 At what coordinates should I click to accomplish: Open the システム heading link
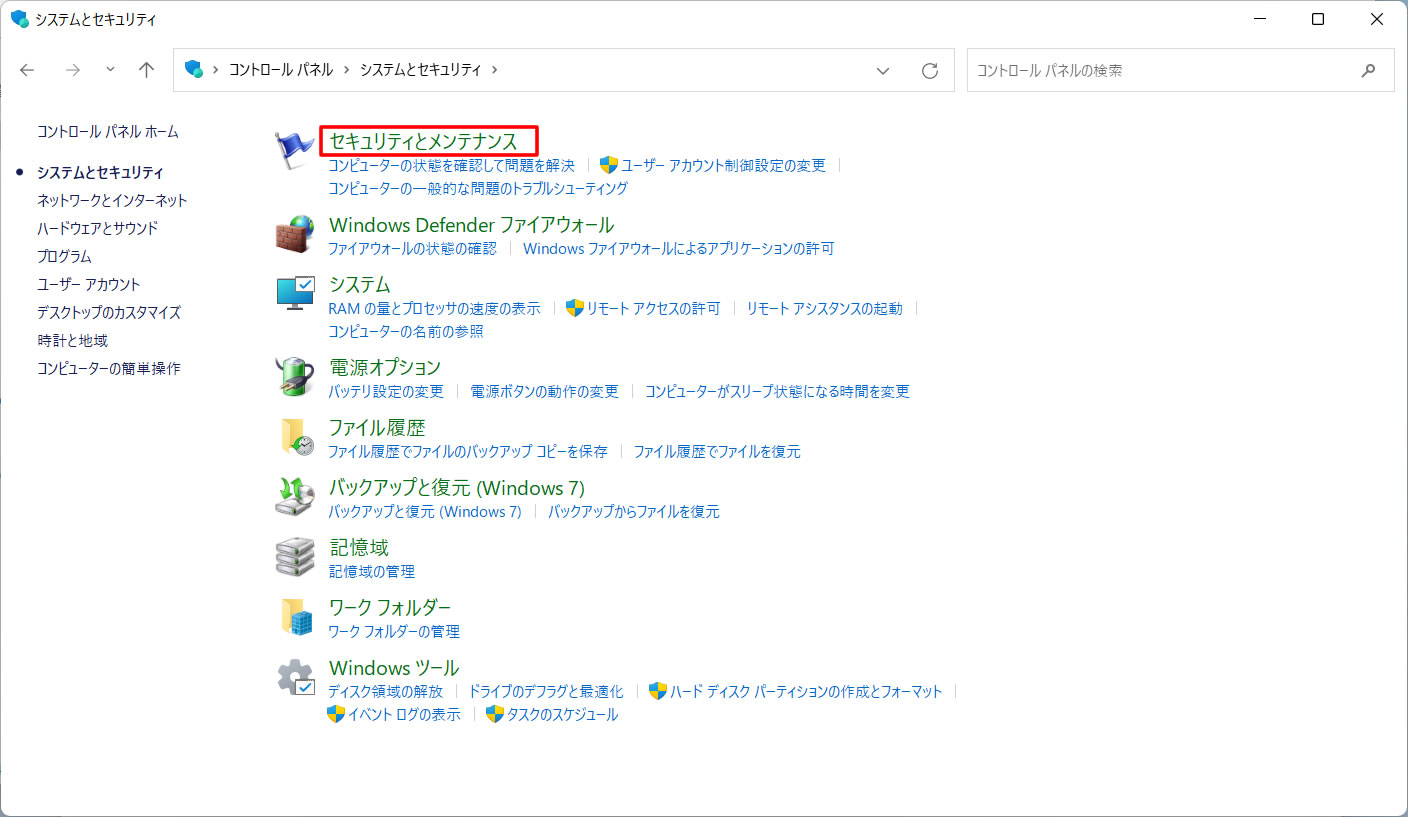click(x=360, y=285)
